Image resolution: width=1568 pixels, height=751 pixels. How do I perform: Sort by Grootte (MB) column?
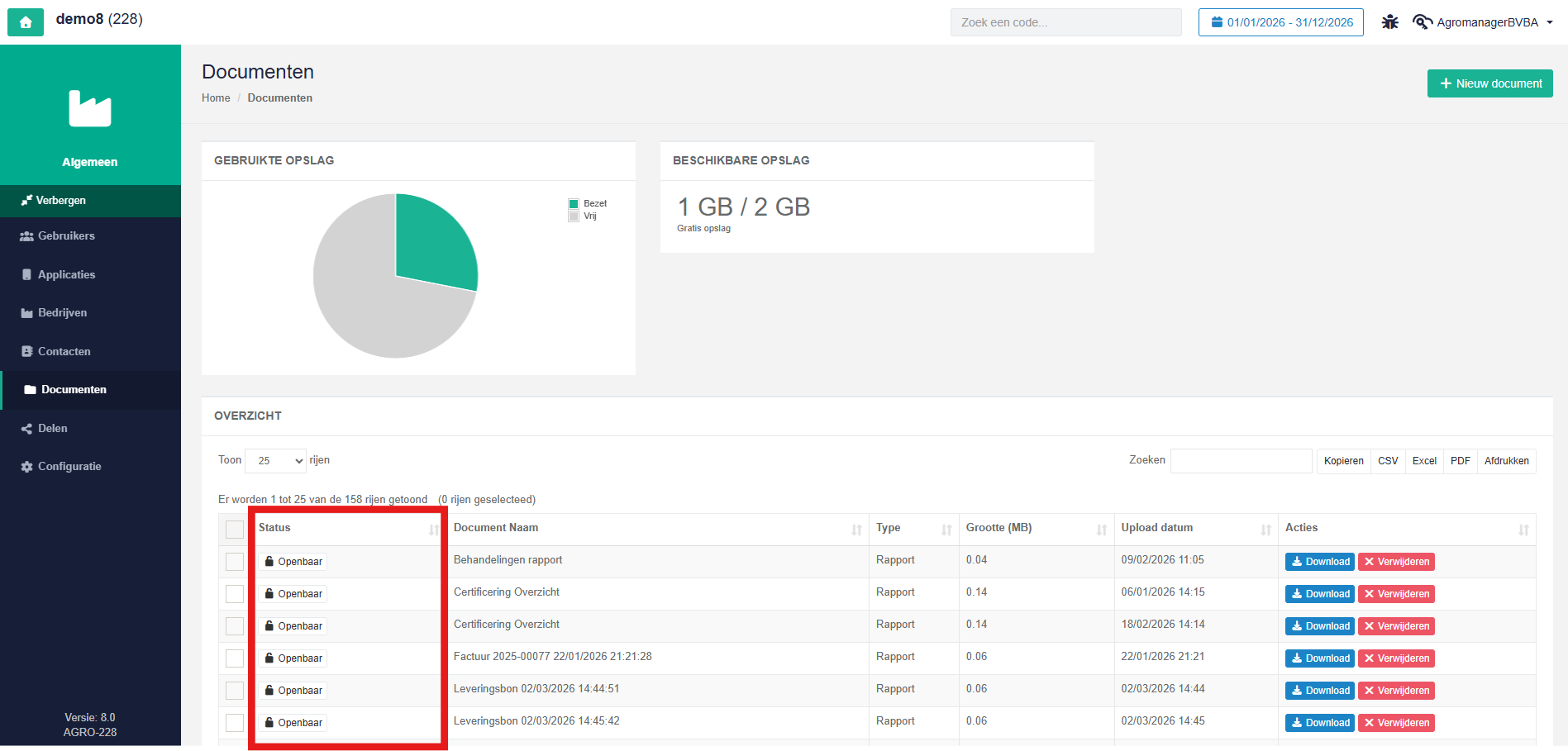click(1037, 529)
